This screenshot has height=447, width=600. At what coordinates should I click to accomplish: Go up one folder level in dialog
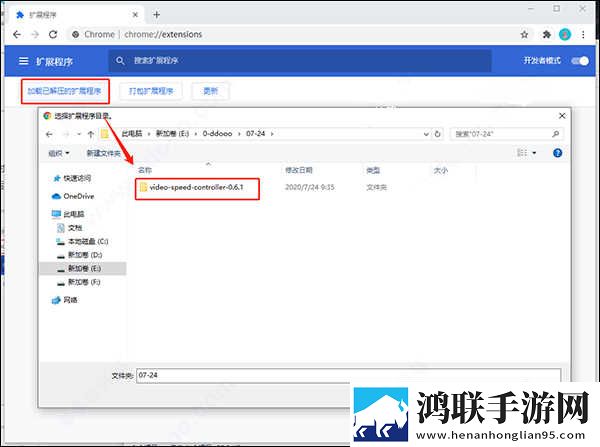(91, 134)
